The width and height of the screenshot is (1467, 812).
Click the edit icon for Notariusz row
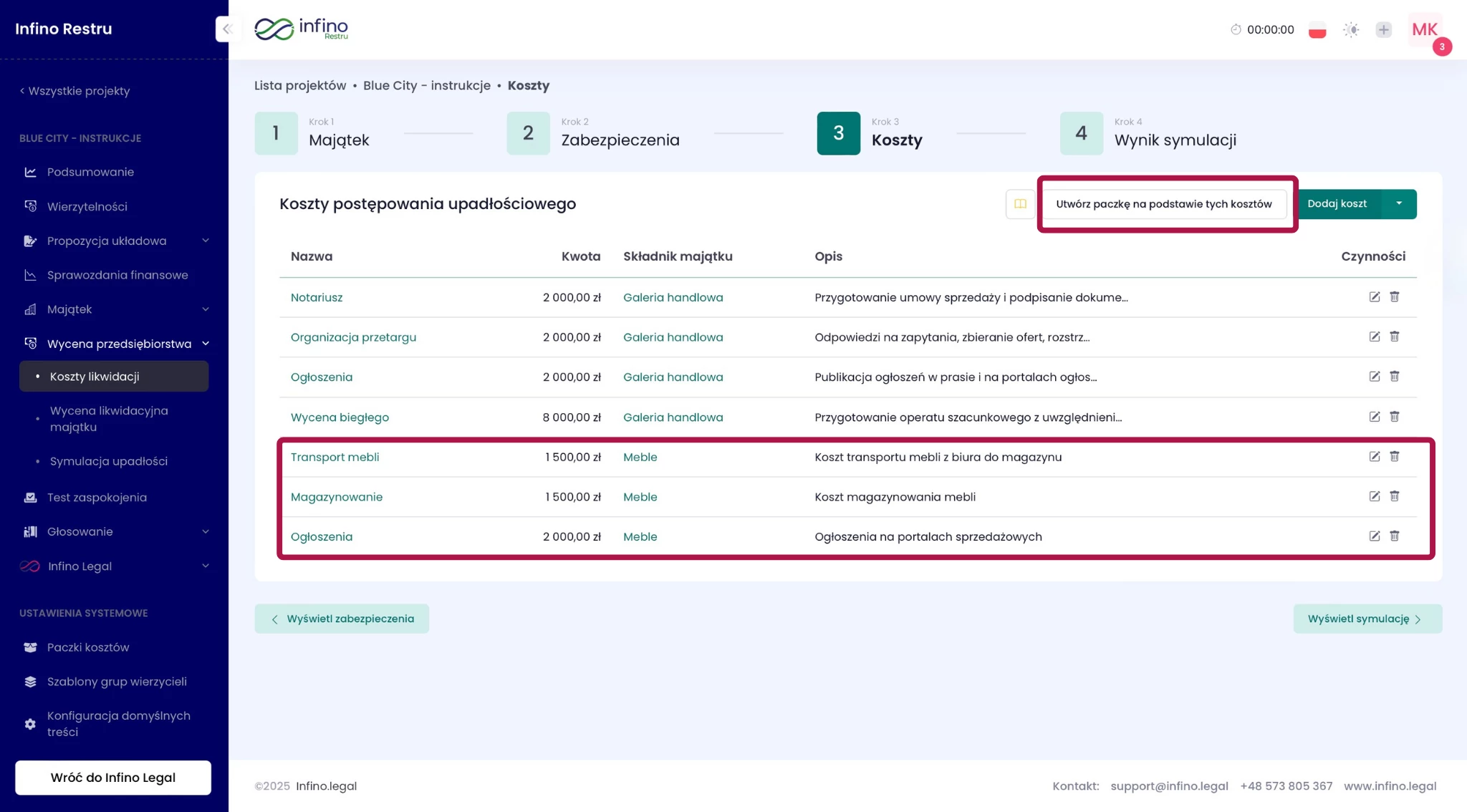[x=1374, y=297]
